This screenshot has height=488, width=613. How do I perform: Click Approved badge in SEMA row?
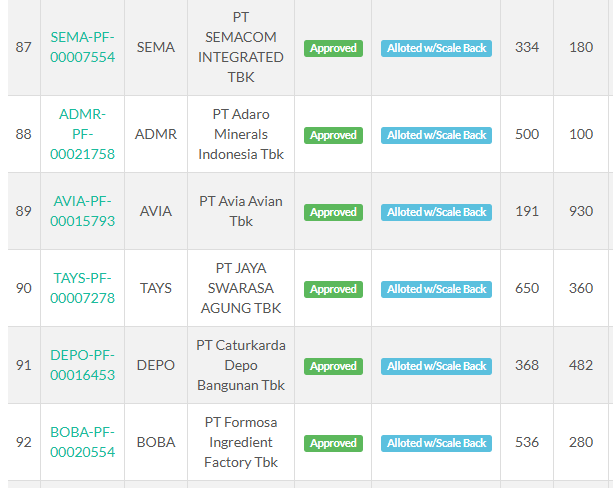pos(333,48)
